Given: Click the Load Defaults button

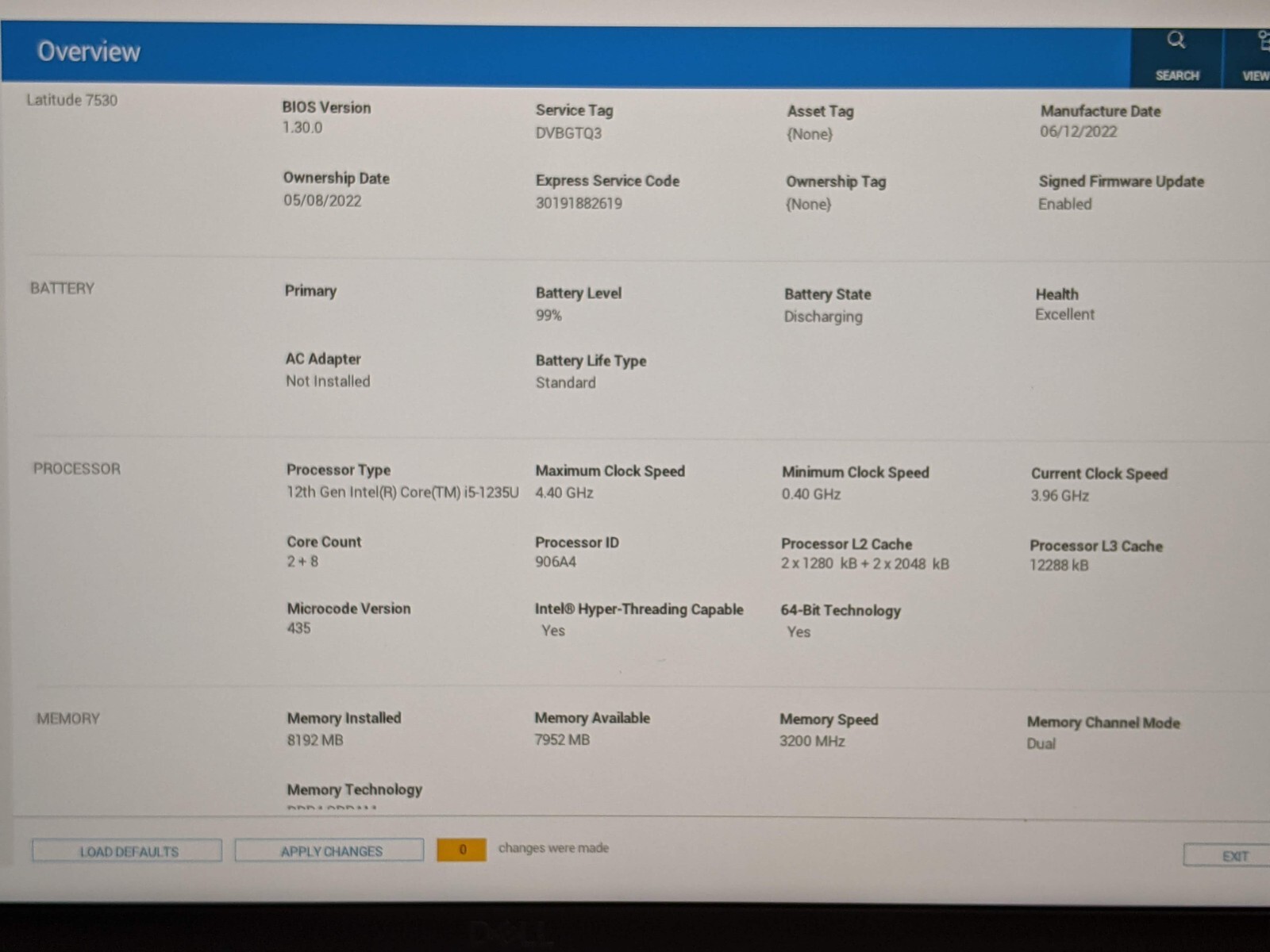Looking at the screenshot, I should coord(127,851).
